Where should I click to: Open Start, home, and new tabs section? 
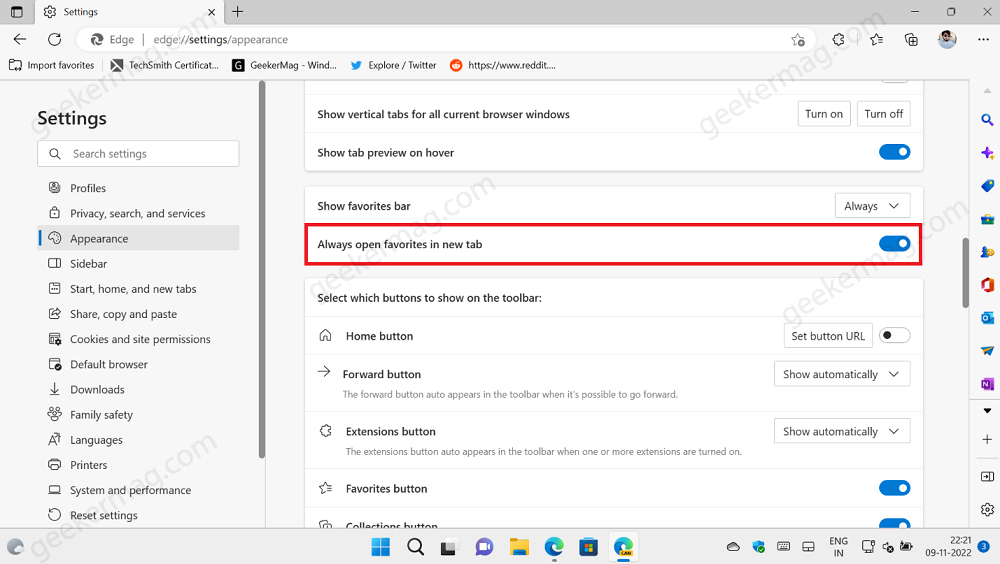click(138, 288)
